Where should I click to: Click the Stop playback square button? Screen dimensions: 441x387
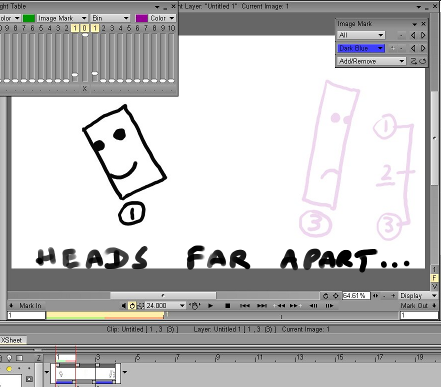pos(228,306)
